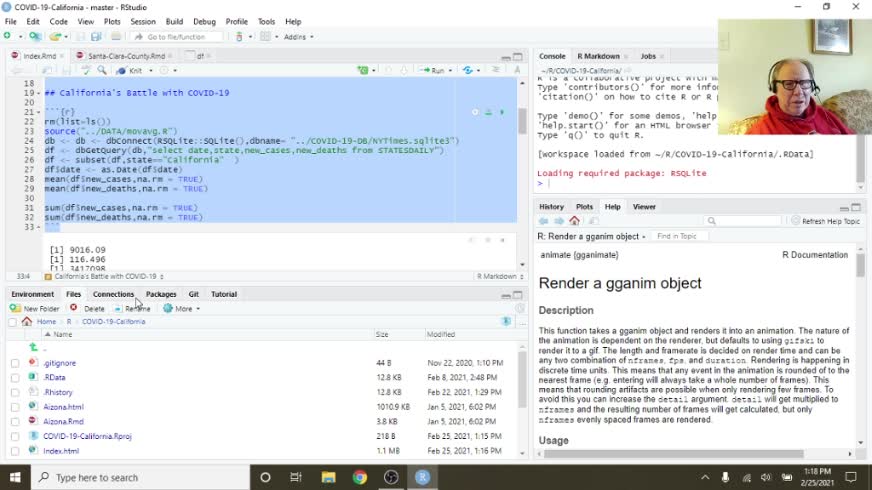Run current chunk with green play icon
Screen dimensions: 872x490
tap(502, 112)
